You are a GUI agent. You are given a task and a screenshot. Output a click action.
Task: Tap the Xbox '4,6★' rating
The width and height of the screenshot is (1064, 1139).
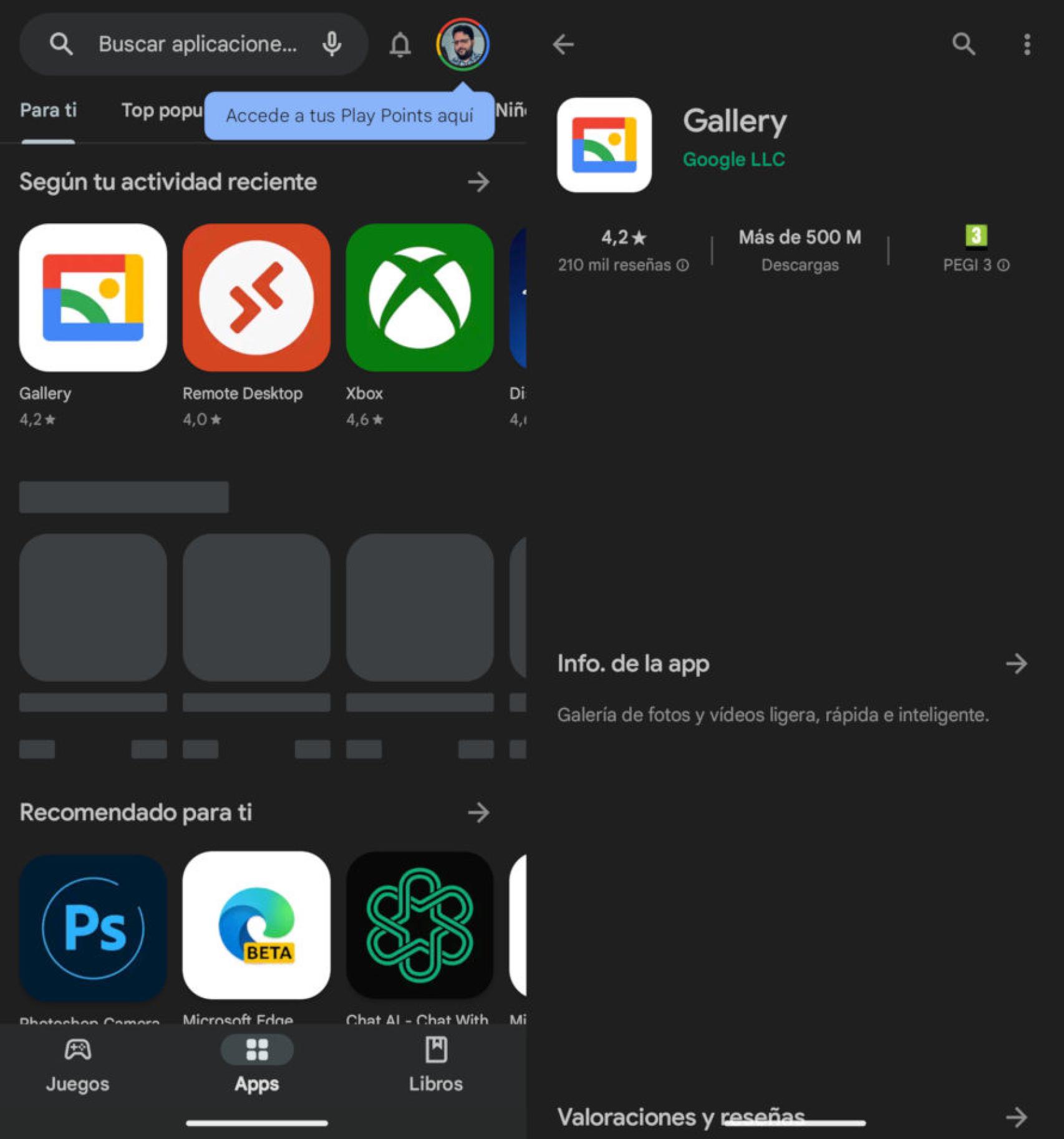365,420
